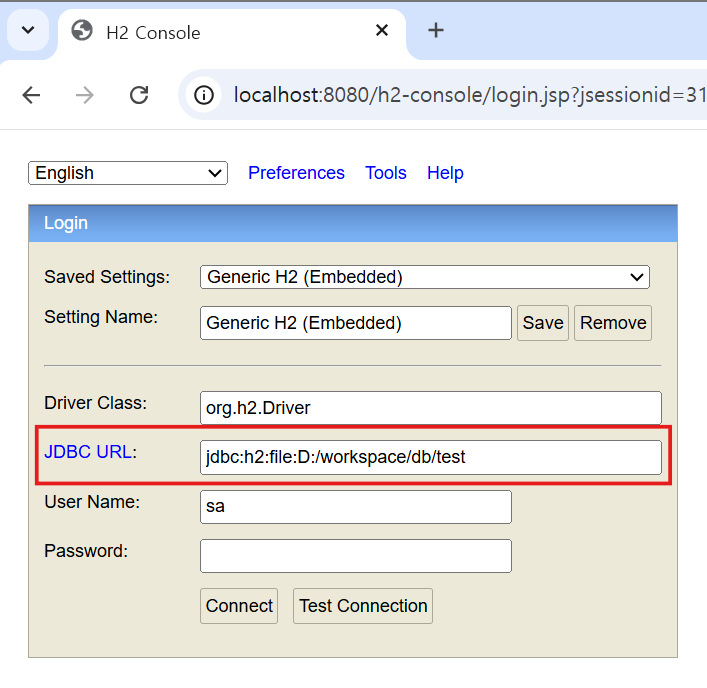Open the Help link
Image resolution: width=707 pixels, height=688 pixels.
click(445, 173)
